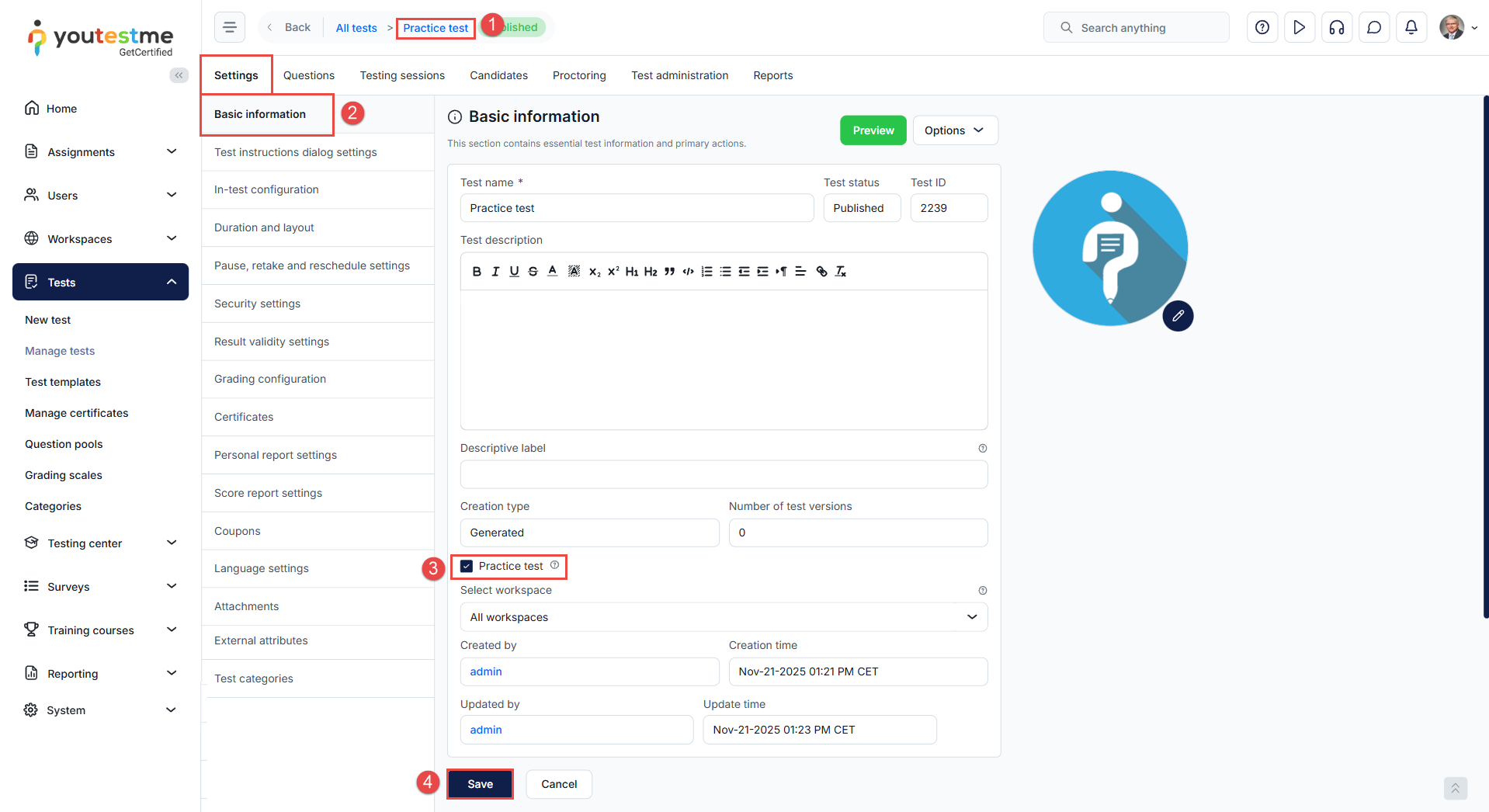Viewport: 1489px width, 812px height.
Task: Save the basic information
Action: (481, 784)
